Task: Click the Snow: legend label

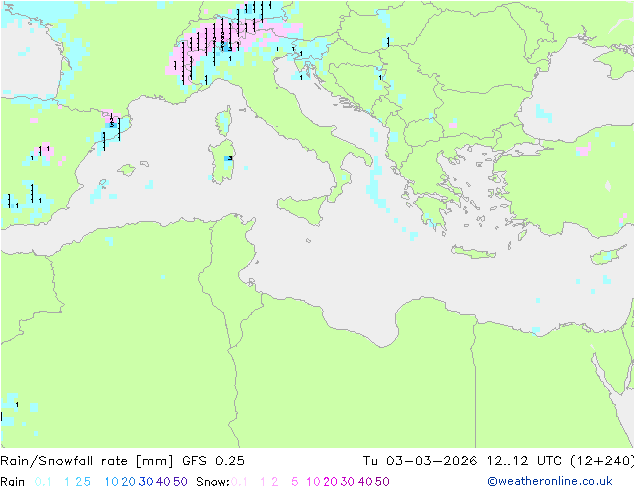Action: pyautogui.click(x=213, y=482)
